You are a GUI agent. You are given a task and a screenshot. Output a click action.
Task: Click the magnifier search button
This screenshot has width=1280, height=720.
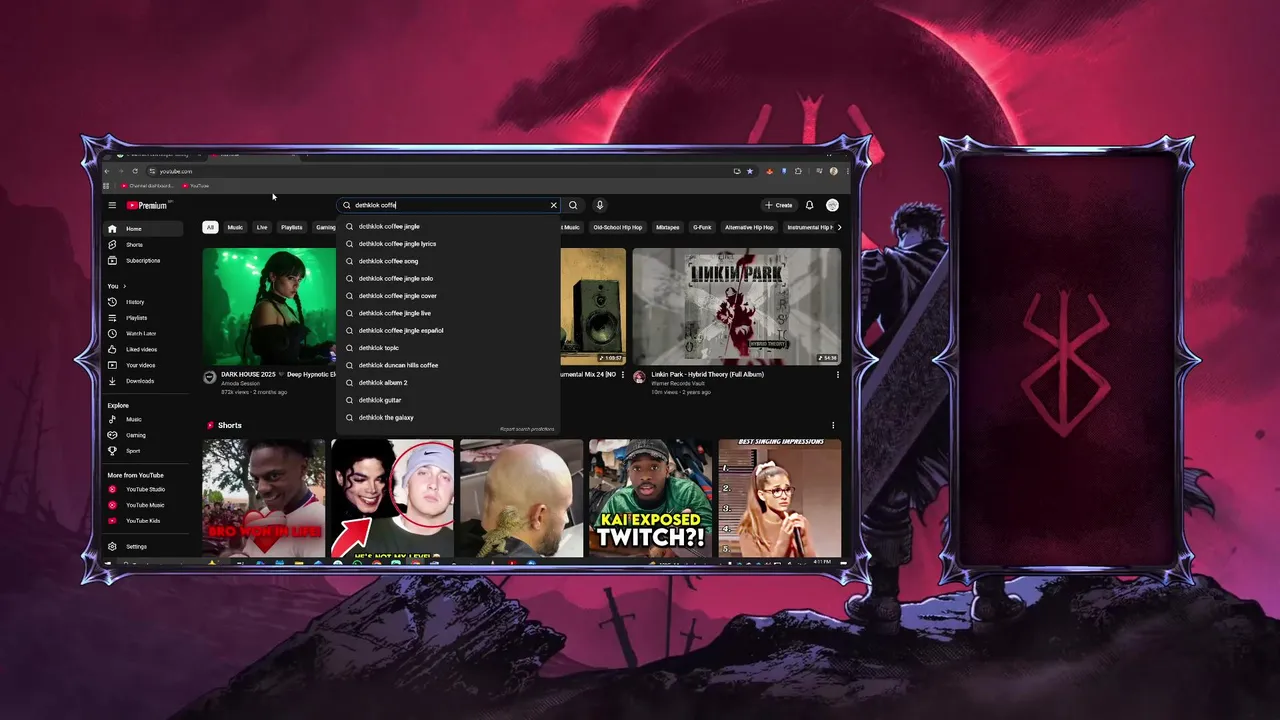pyautogui.click(x=573, y=205)
